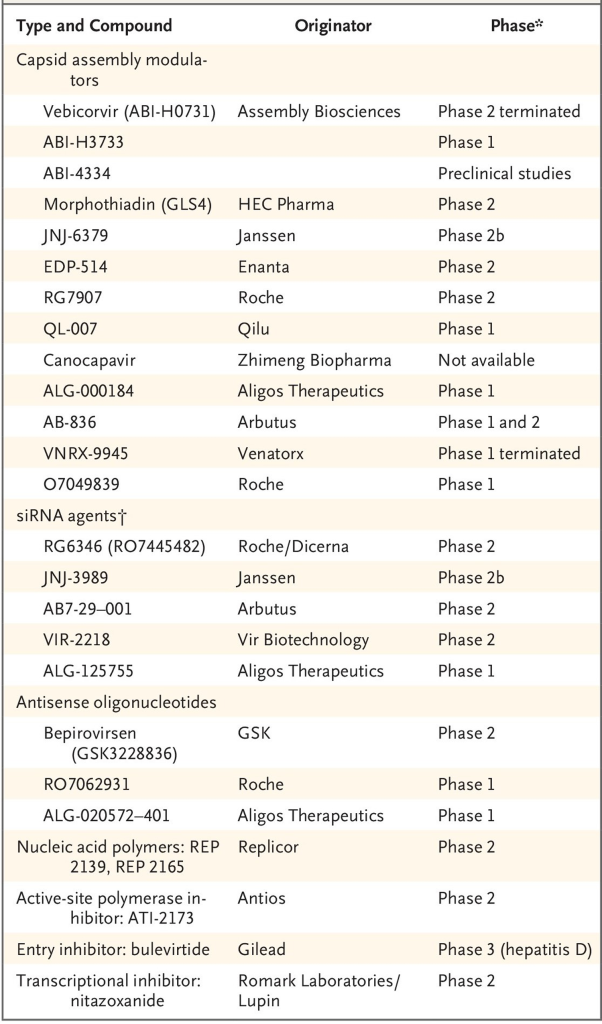Select 'Zhimeng Biopharma' originator text
The width and height of the screenshot is (602, 1024).
[x=312, y=360]
